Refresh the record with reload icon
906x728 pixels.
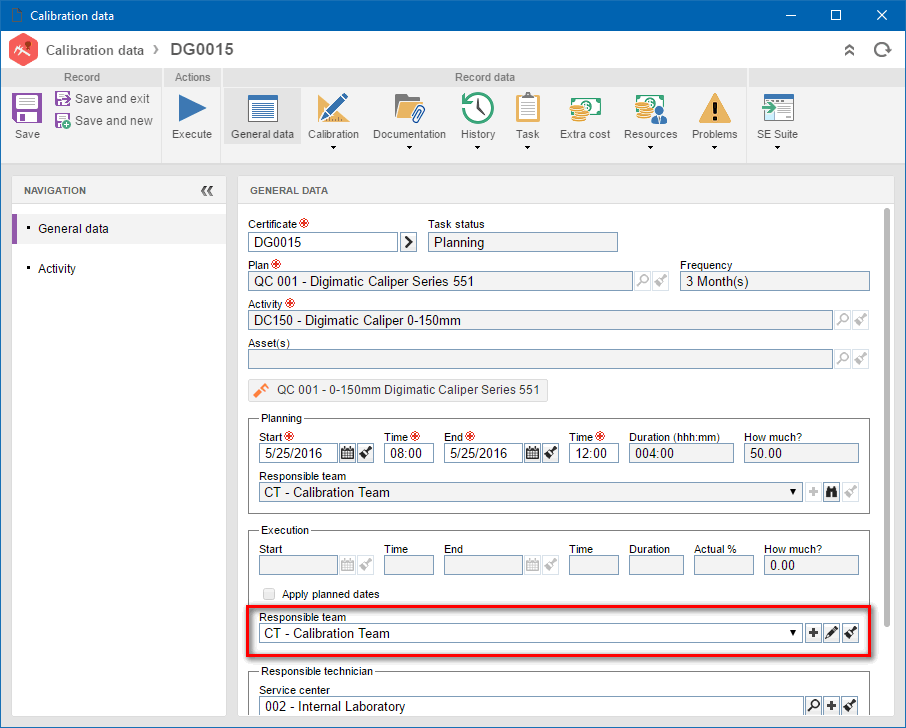pos(882,50)
